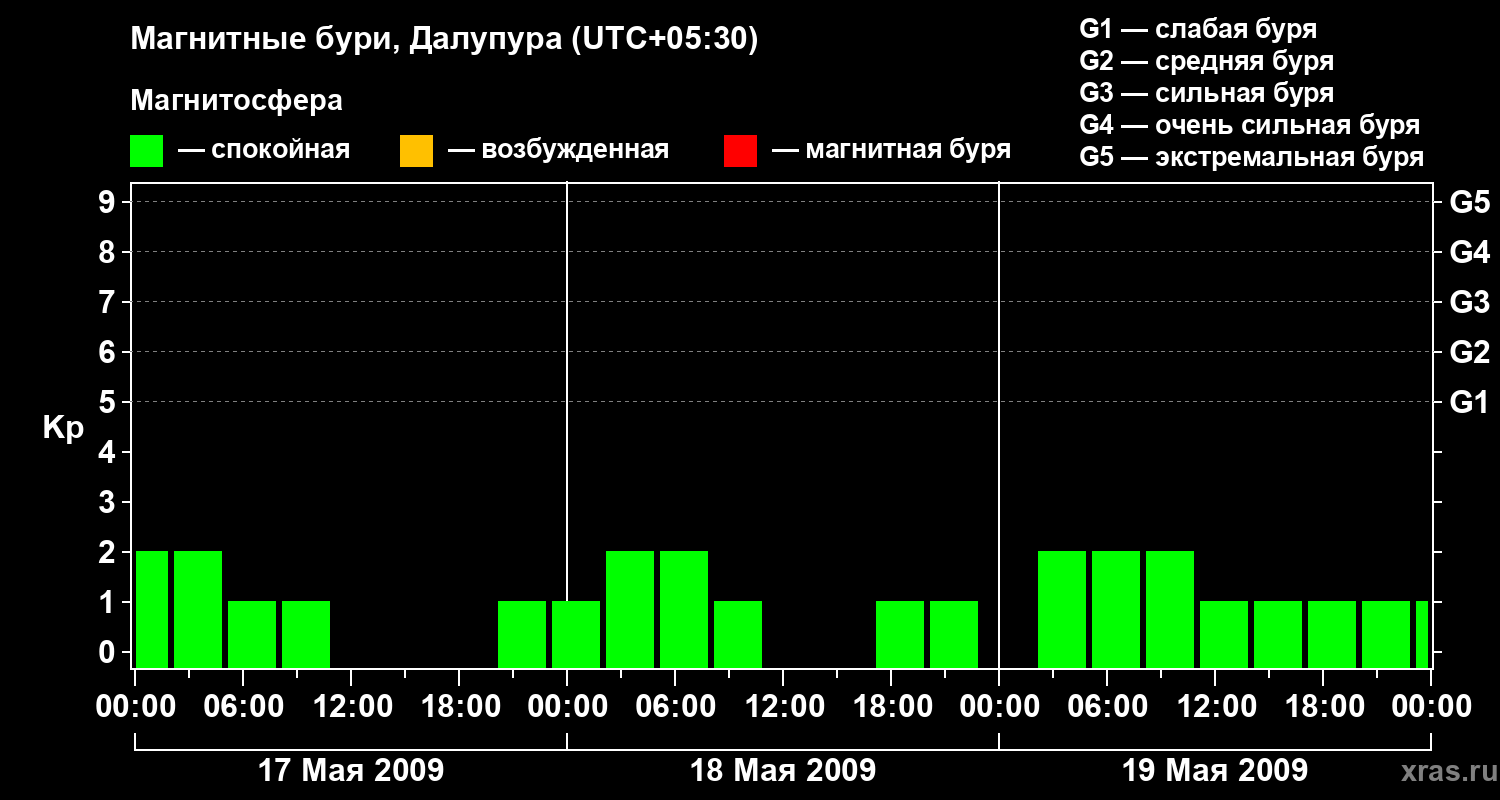Click the 'Магнитосфера' heading

[x=236, y=100]
